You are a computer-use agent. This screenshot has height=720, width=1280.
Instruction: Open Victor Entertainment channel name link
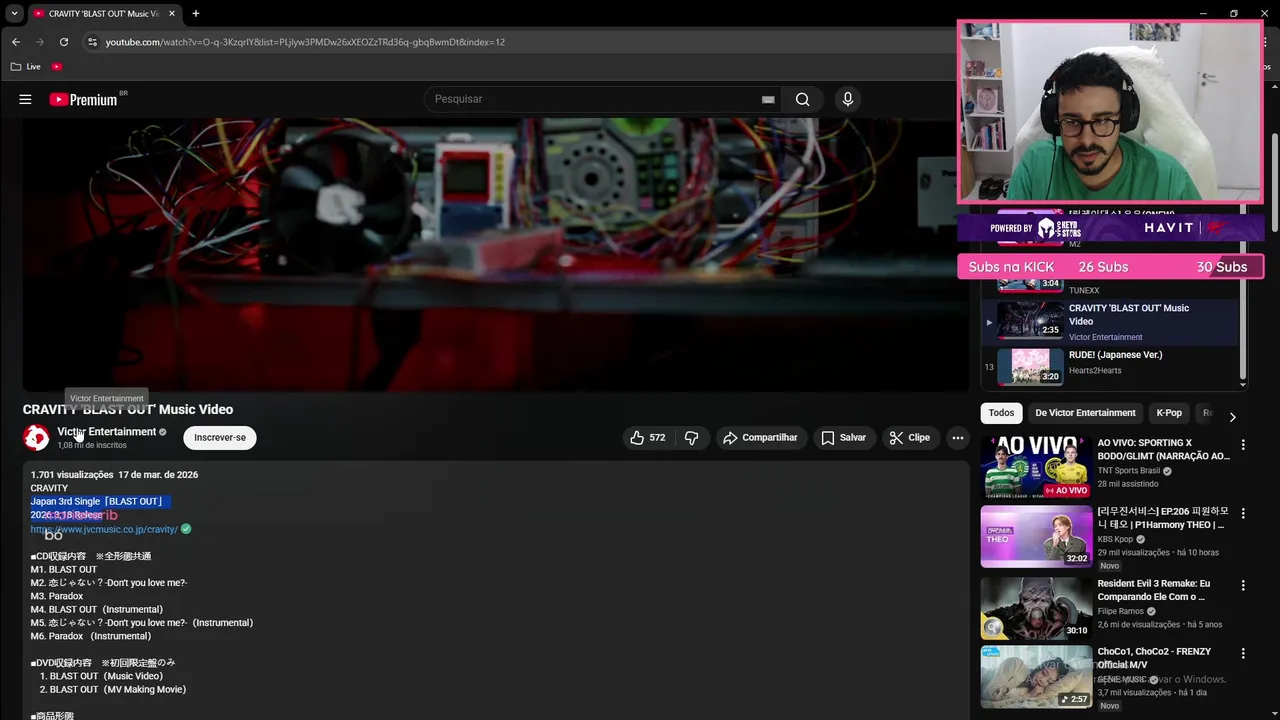coord(106,432)
